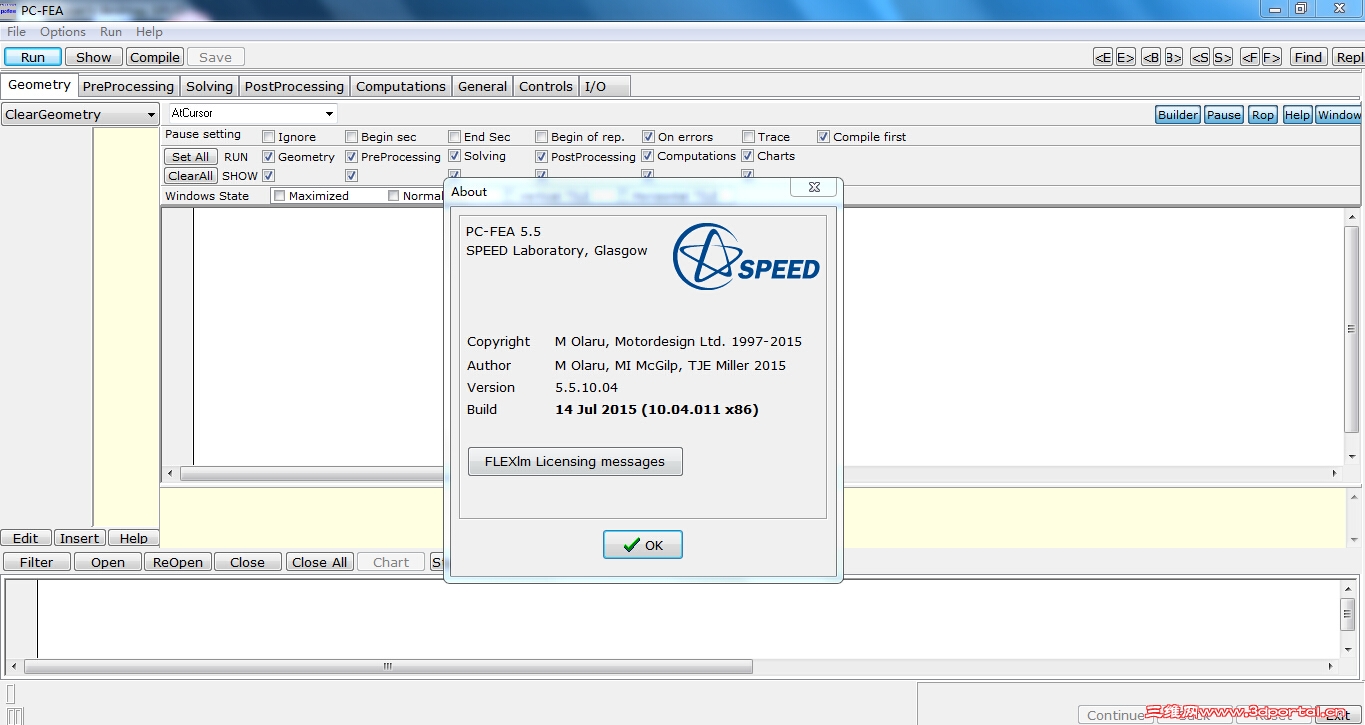Click the blue Window toolbar button
The width and height of the screenshot is (1365, 725).
coord(1339,115)
